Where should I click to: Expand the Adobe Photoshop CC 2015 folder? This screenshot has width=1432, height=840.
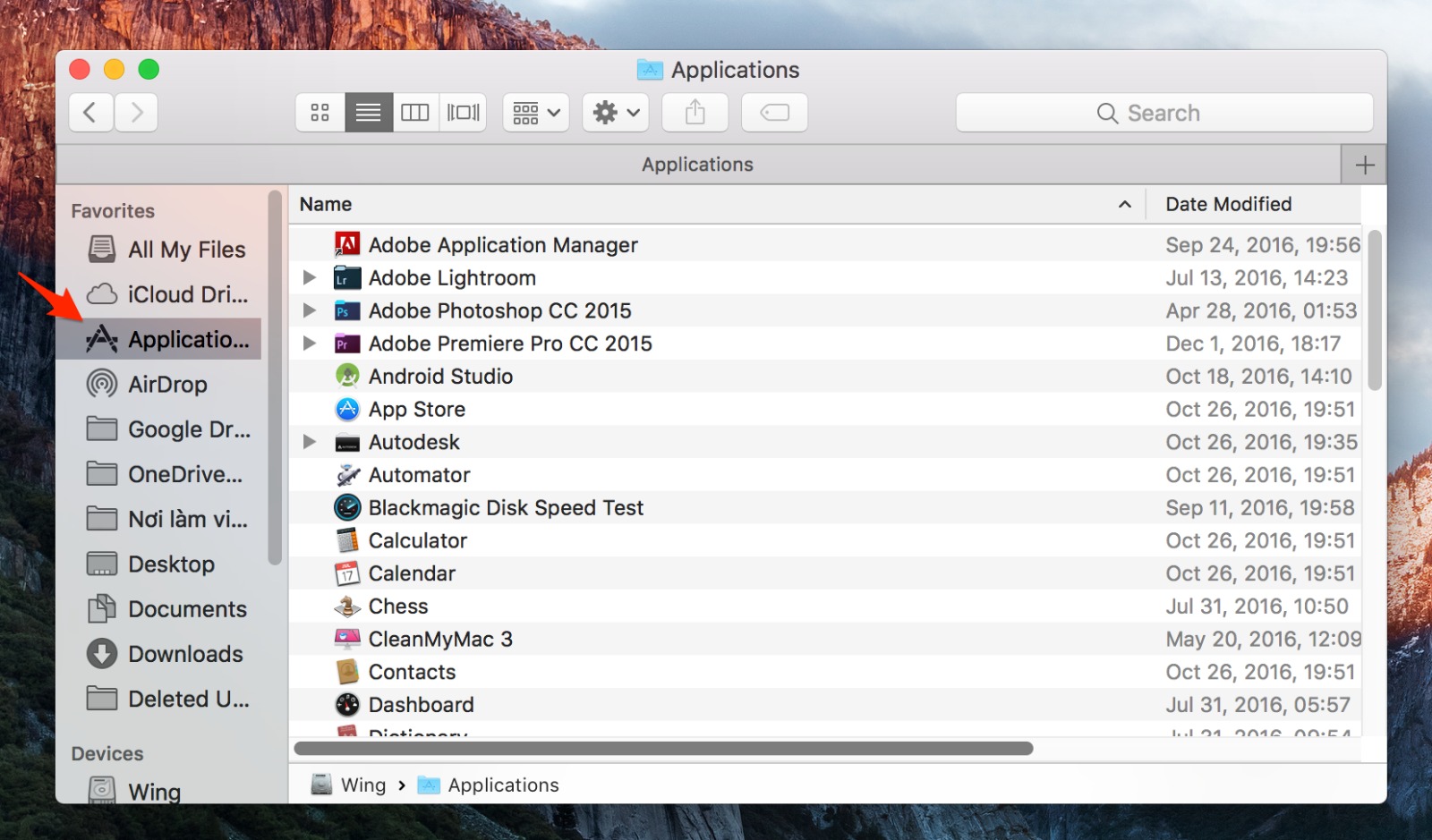point(310,310)
